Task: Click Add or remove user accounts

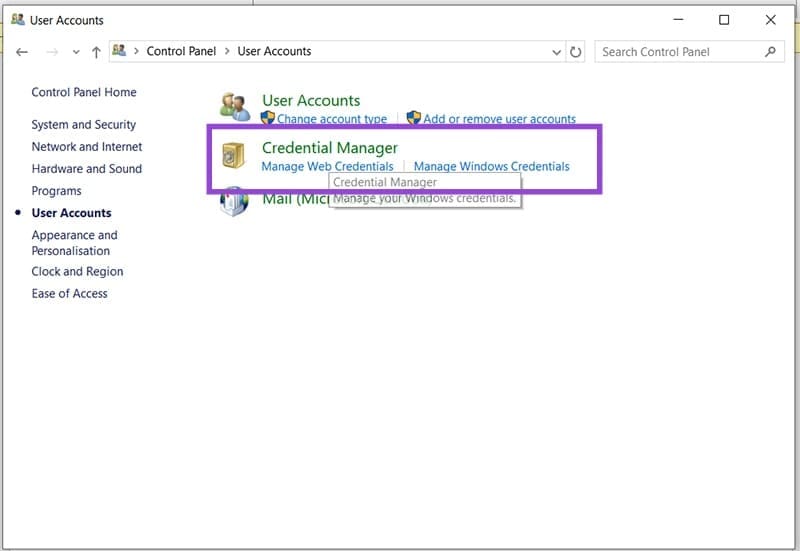Action: point(499,118)
